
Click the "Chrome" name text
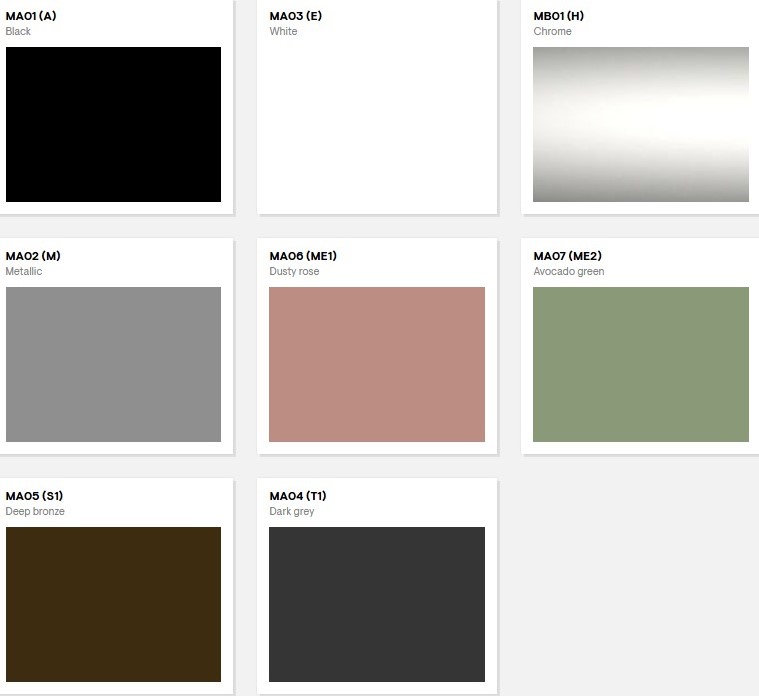point(552,32)
